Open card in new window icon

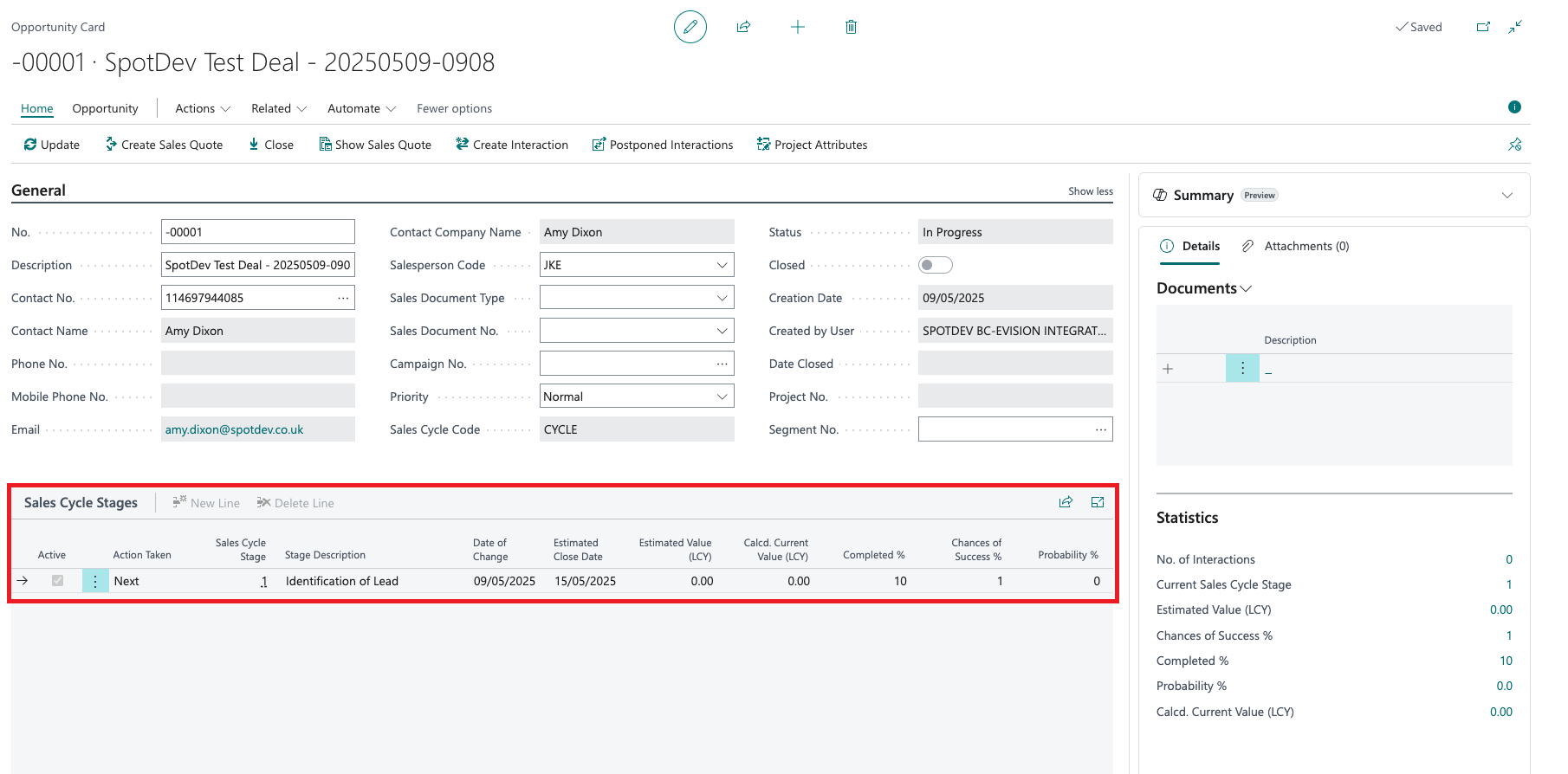click(x=1483, y=27)
